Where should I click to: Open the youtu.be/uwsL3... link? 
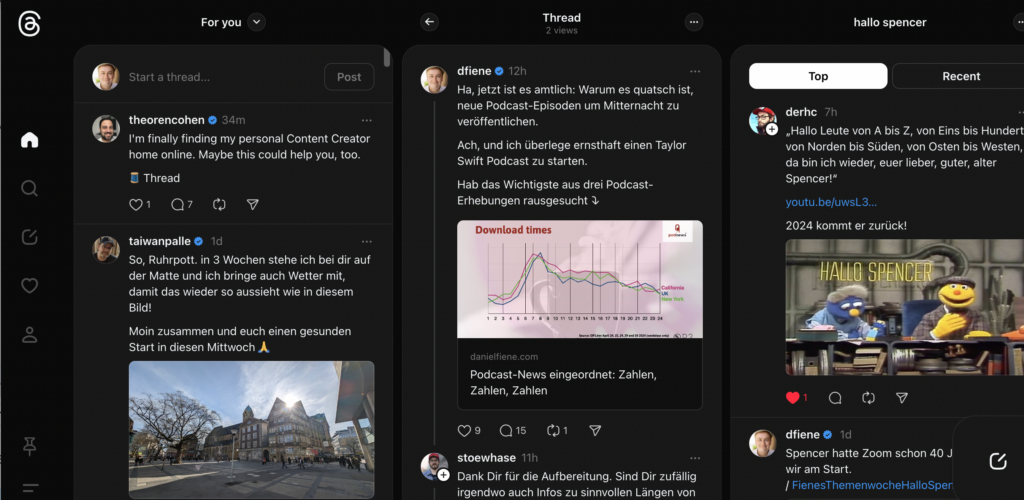831,202
